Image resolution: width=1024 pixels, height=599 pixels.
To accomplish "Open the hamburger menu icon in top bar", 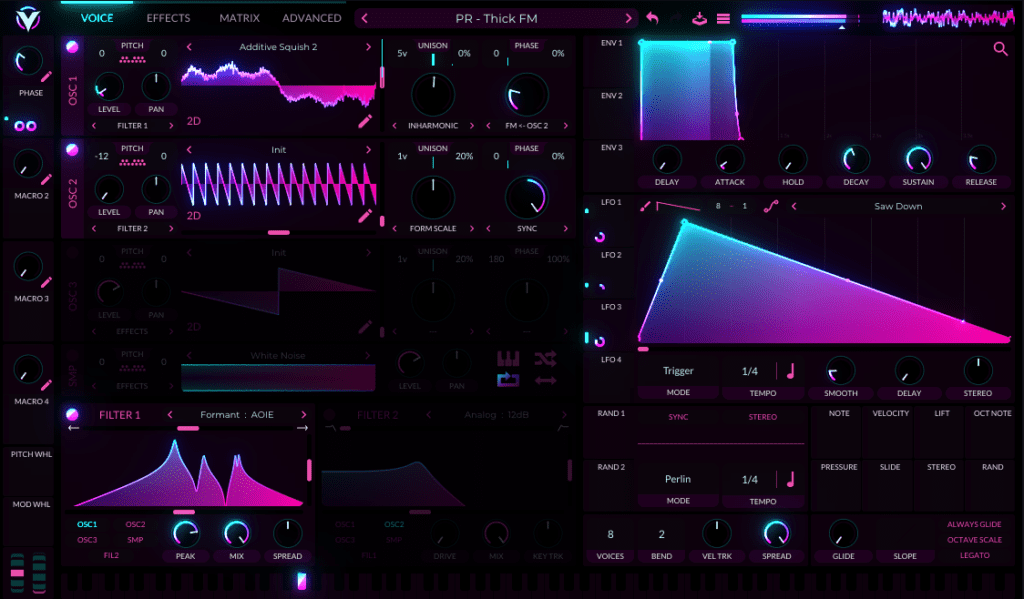I will [x=723, y=18].
